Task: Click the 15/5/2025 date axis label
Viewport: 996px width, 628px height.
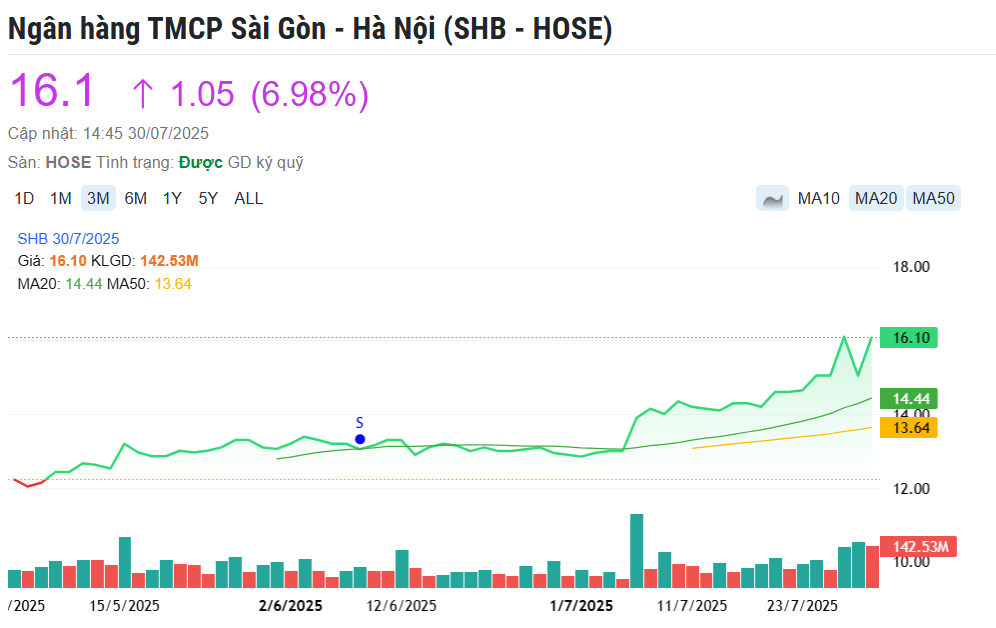Action: click(124, 606)
